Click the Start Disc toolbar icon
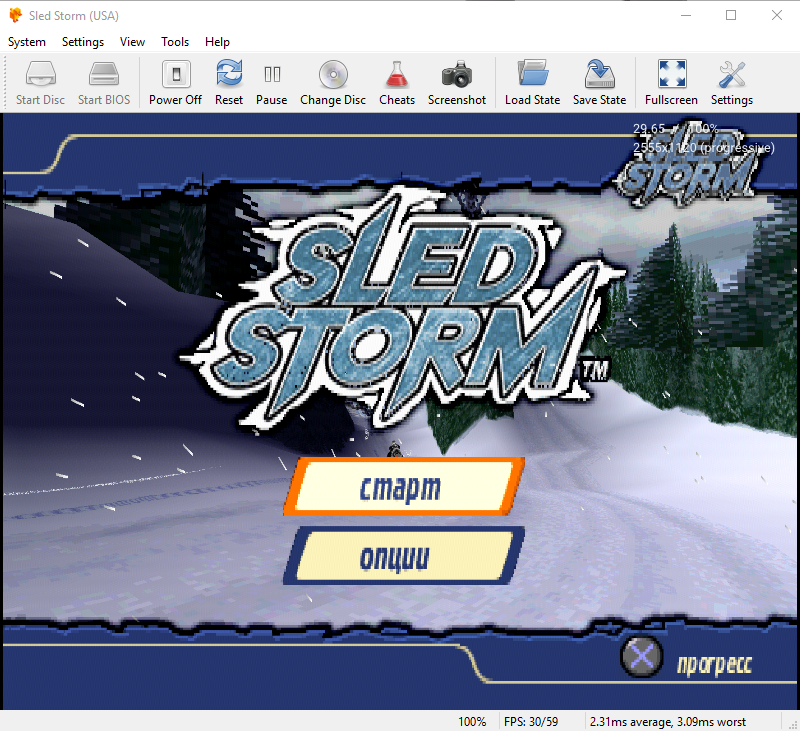This screenshot has height=731, width=800. pos(40,83)
